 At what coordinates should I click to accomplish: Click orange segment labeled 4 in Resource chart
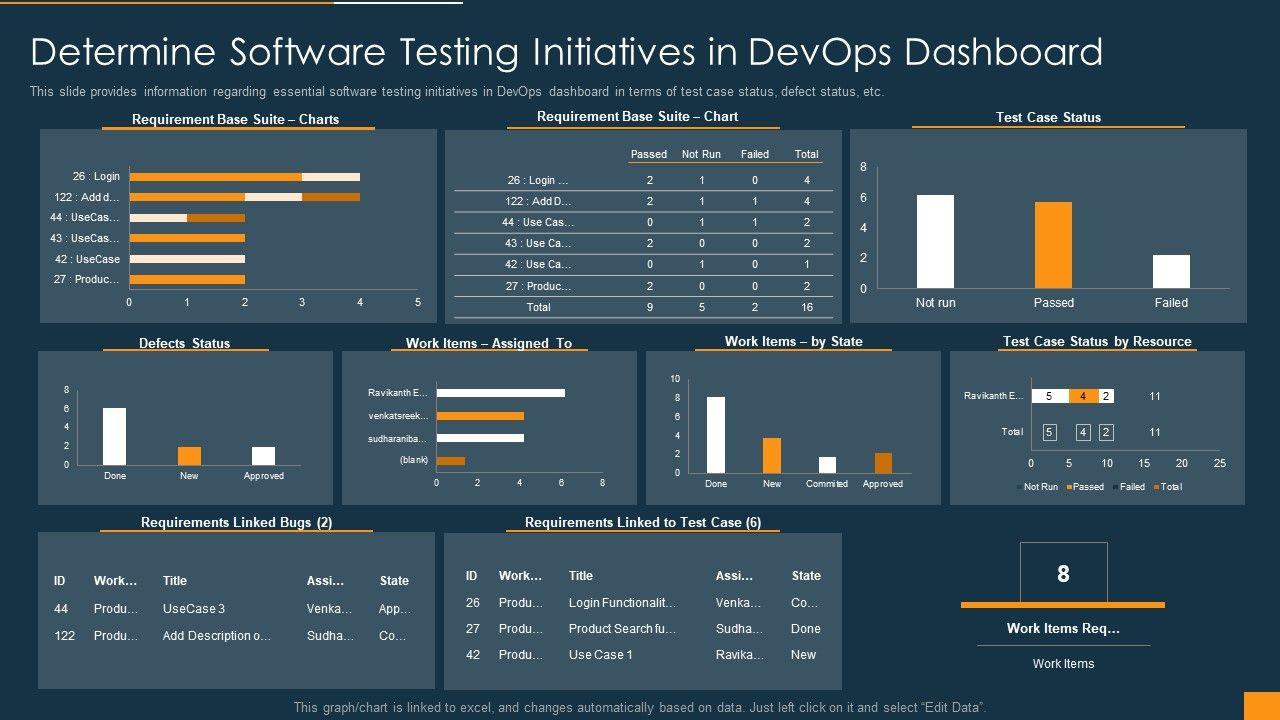1083,396
